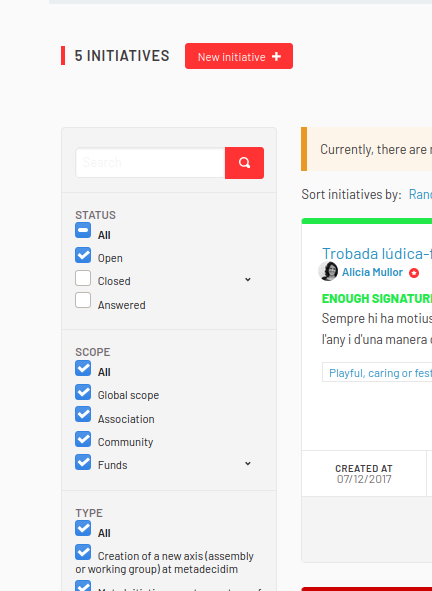Screen dimensions: 432x591
Task: Expand the chevron next to Funds
Action: coord(248,463)
